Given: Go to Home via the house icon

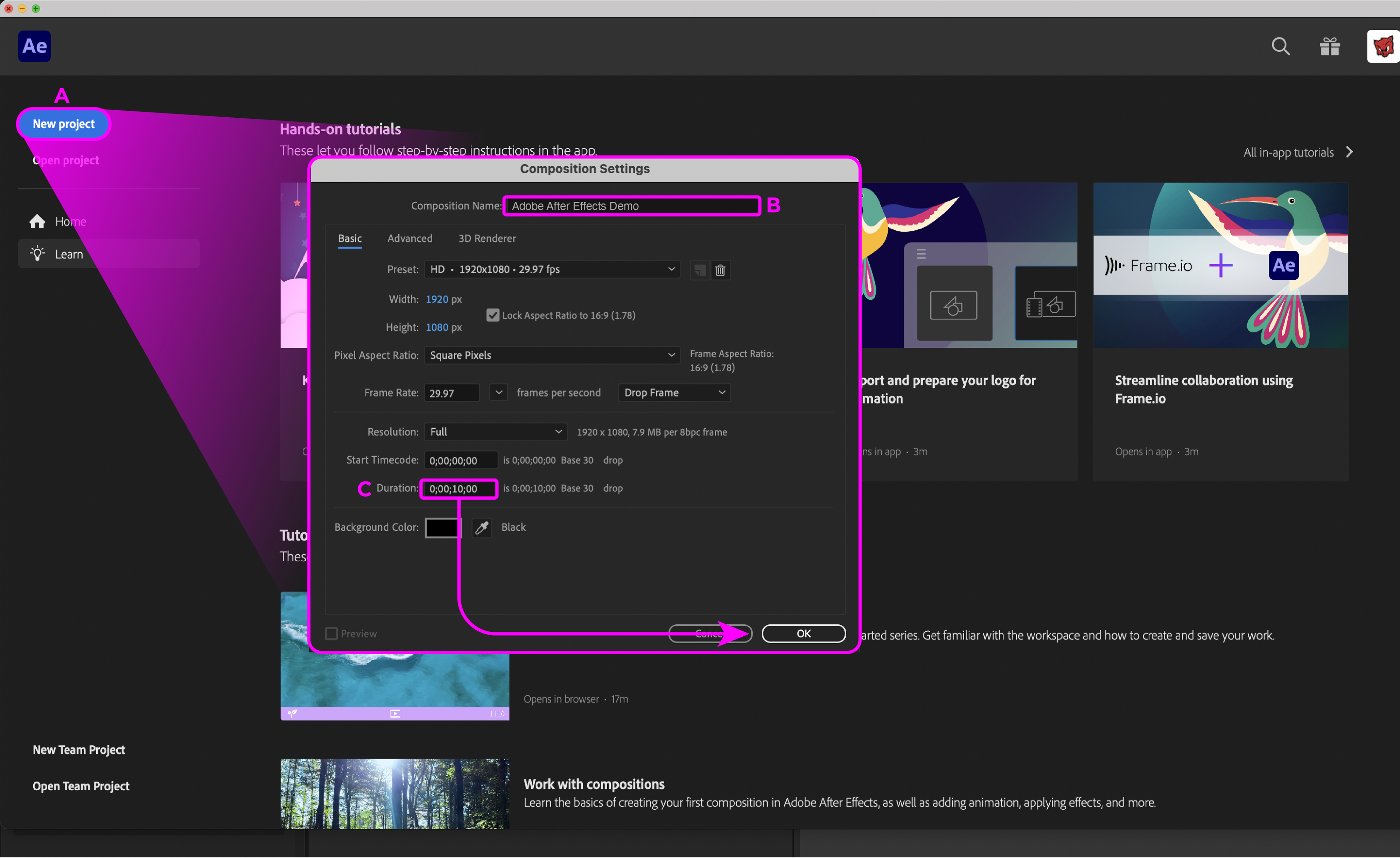Looking at the screenshot, I should pyautogui.click(x=37, y=221).
